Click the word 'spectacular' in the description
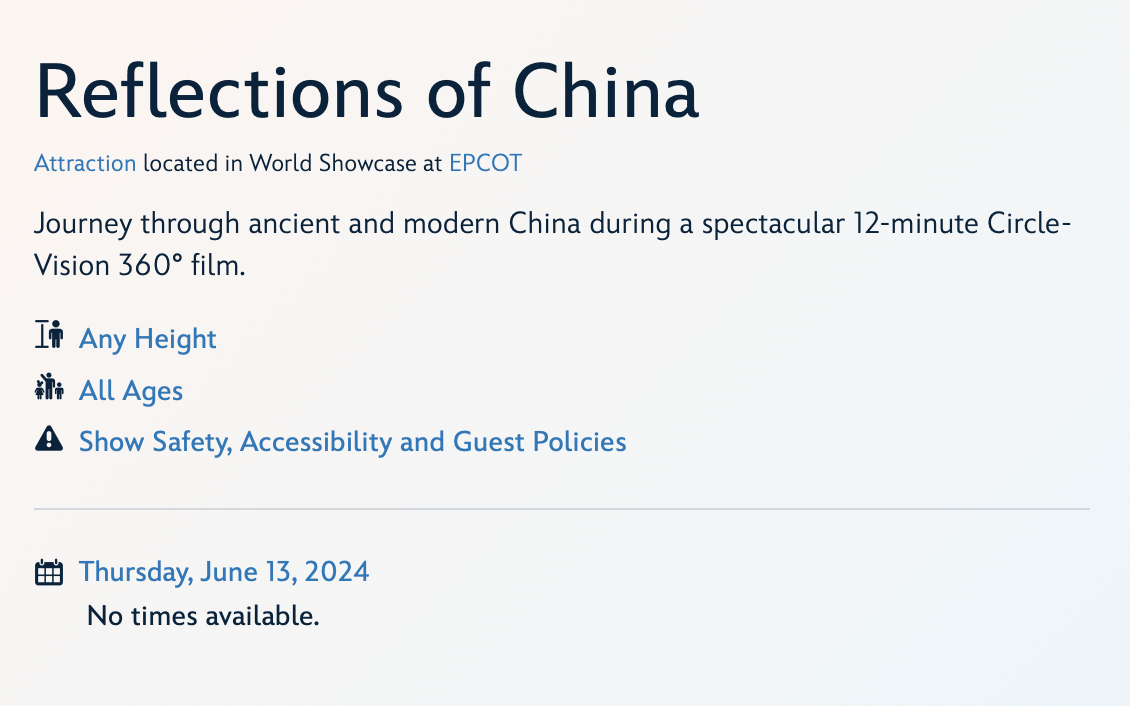This screenshot has width=1130, height=706. [x=773, y=222]
